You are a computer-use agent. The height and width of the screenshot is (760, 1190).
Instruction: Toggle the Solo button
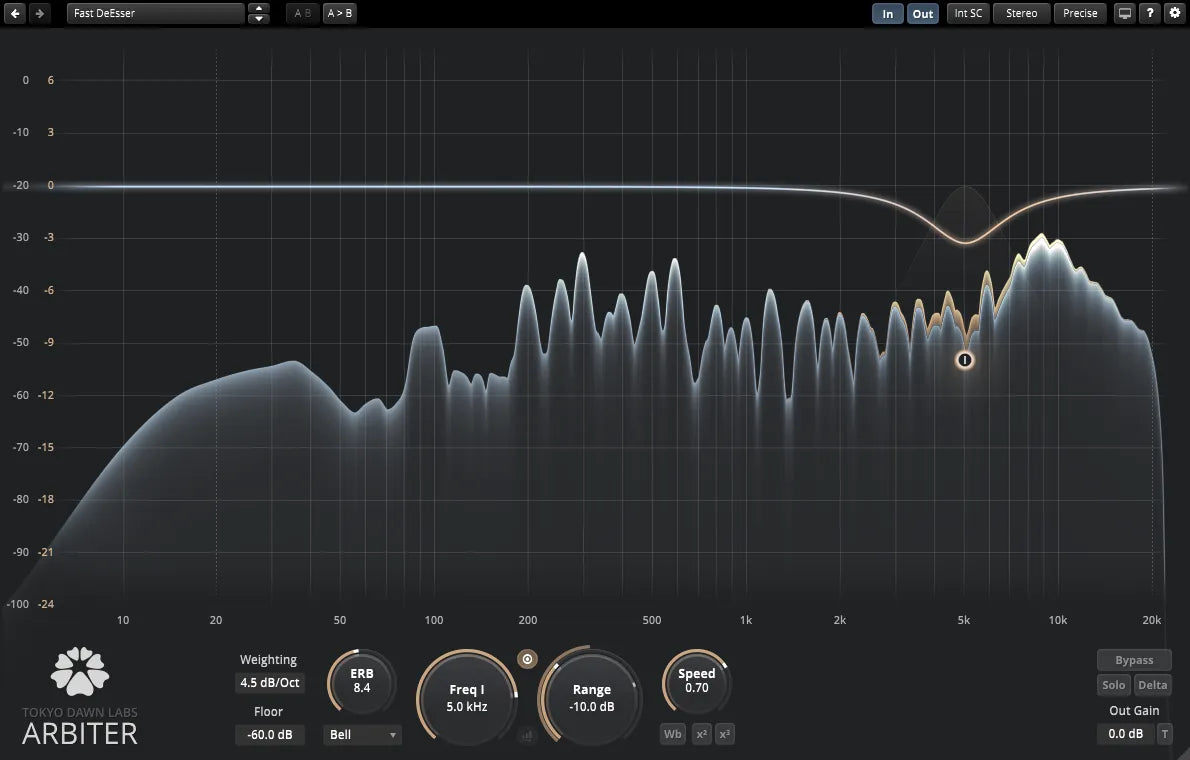(x=1114, y=685)
